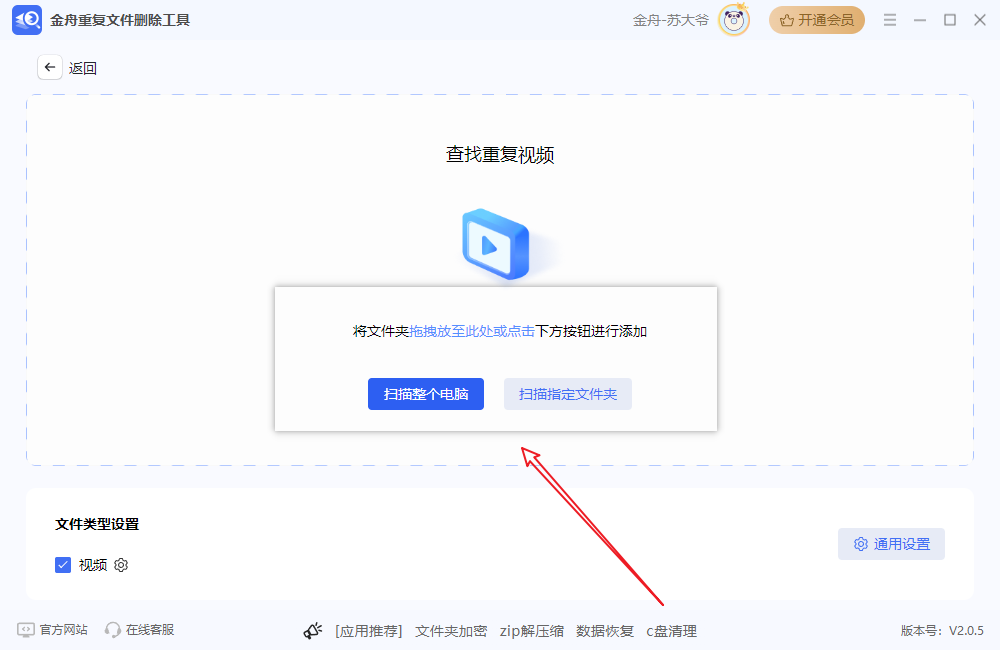Viewport: 1000px width, 650px height.
Task: Click the 拖拽放至此处或点击 blue link text
Action: [472, 332]
